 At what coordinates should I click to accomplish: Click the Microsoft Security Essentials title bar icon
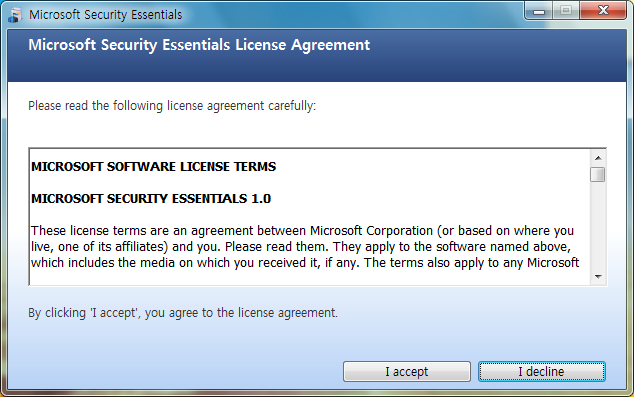[15, 15]
